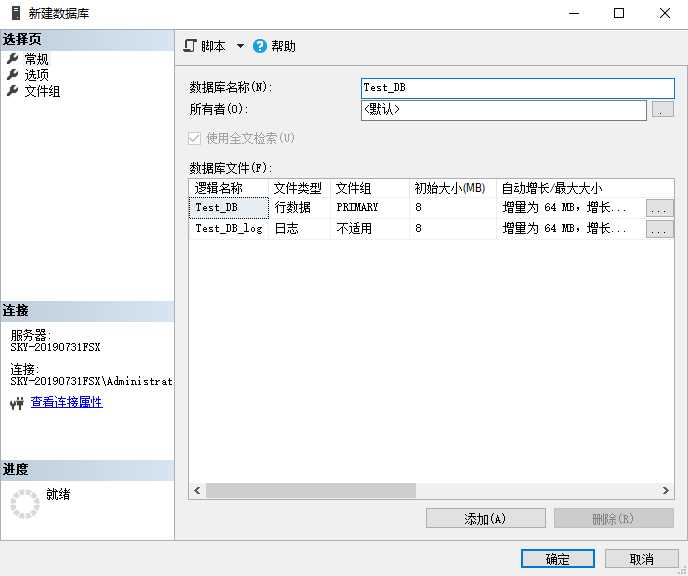Click the 文件组 column header
The image size is (688, 576).
coord(370,188)
